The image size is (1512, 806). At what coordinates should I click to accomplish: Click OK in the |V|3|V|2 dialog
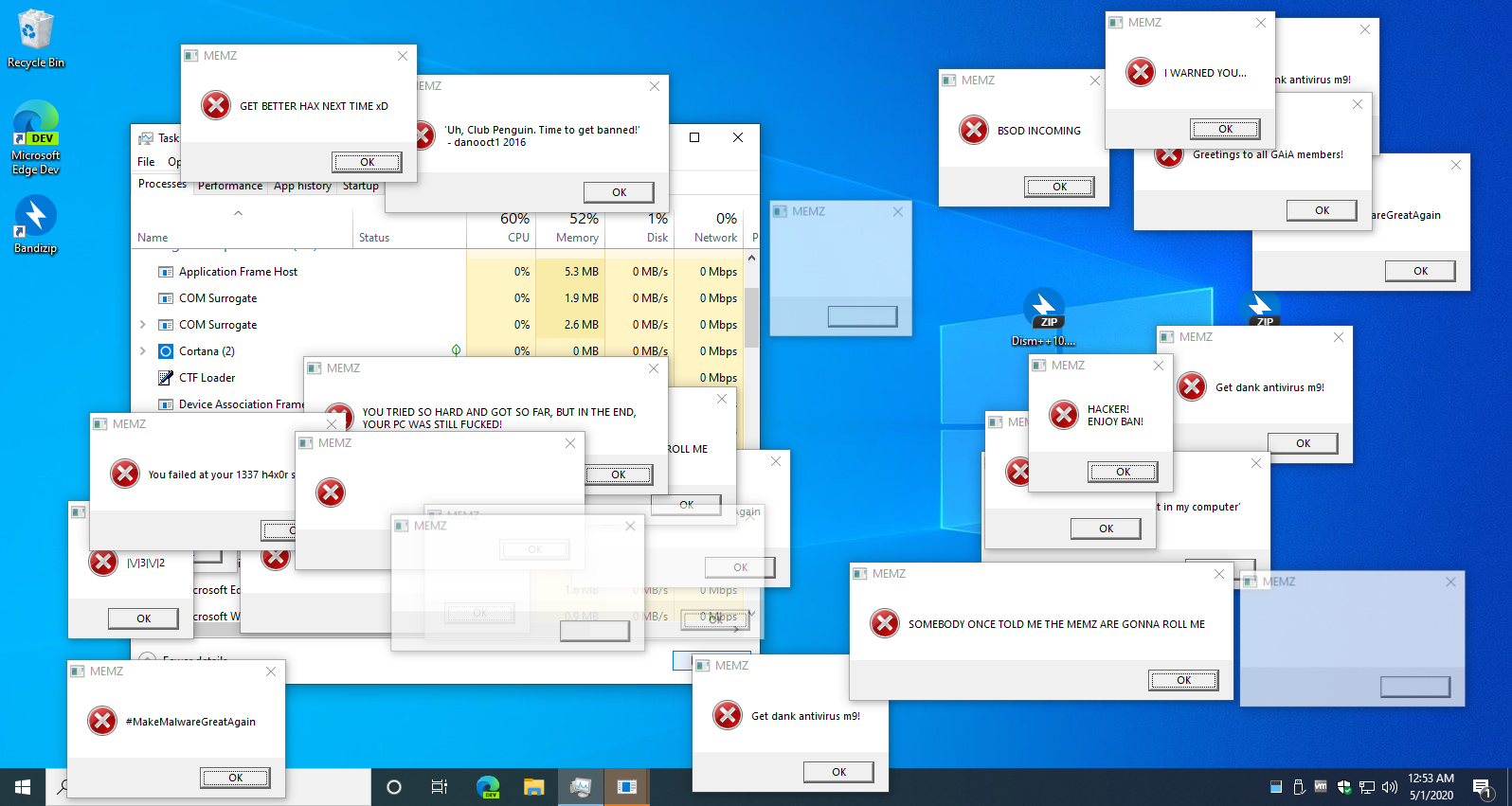click(x=143, y=618)
